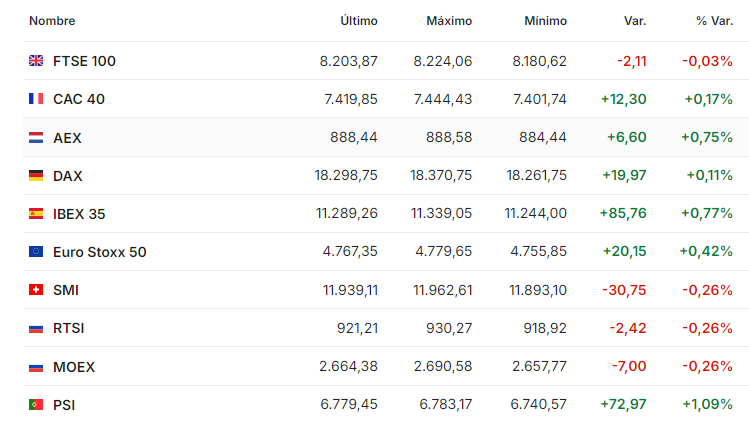Click the EU flag icon beside Euro Stoxx 50
This screenshot has width=749, height=423.
tap(36, 252)
